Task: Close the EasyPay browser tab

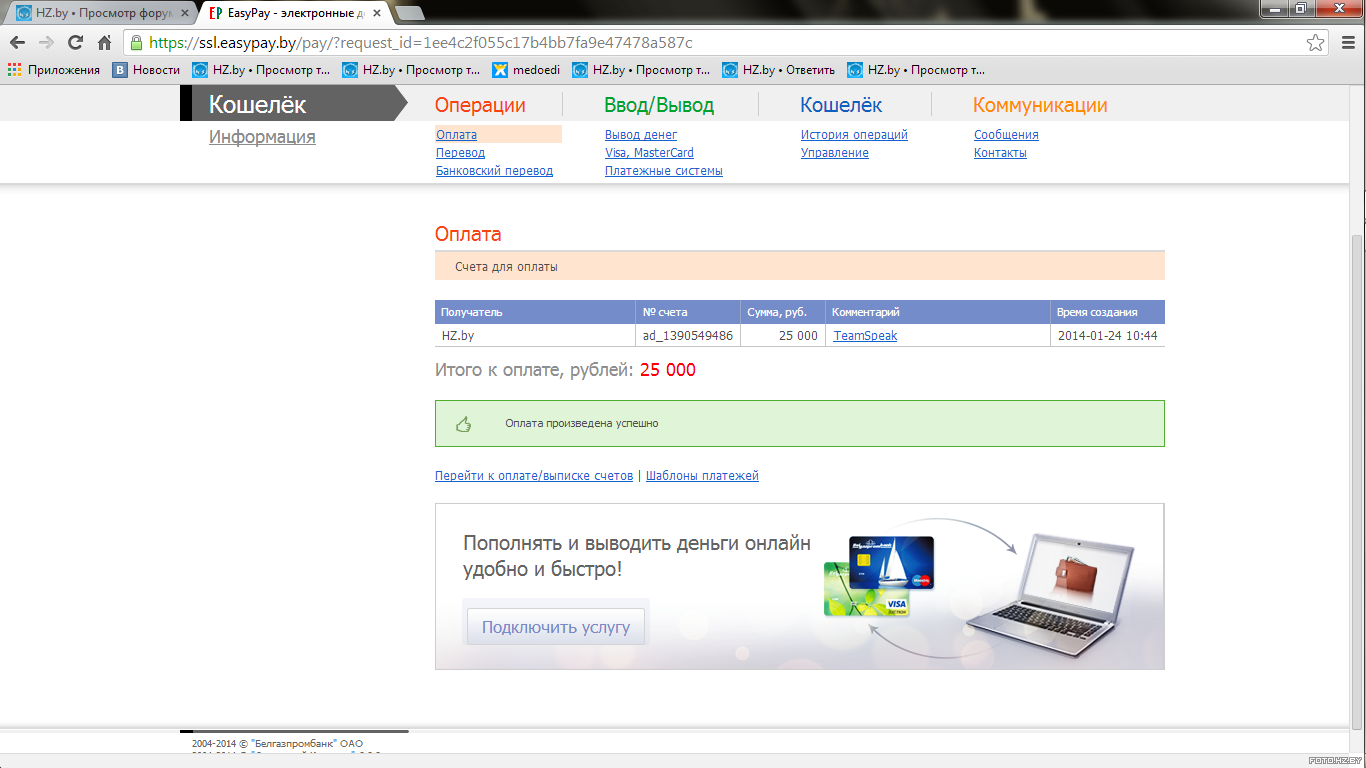Action: [377, 14]
